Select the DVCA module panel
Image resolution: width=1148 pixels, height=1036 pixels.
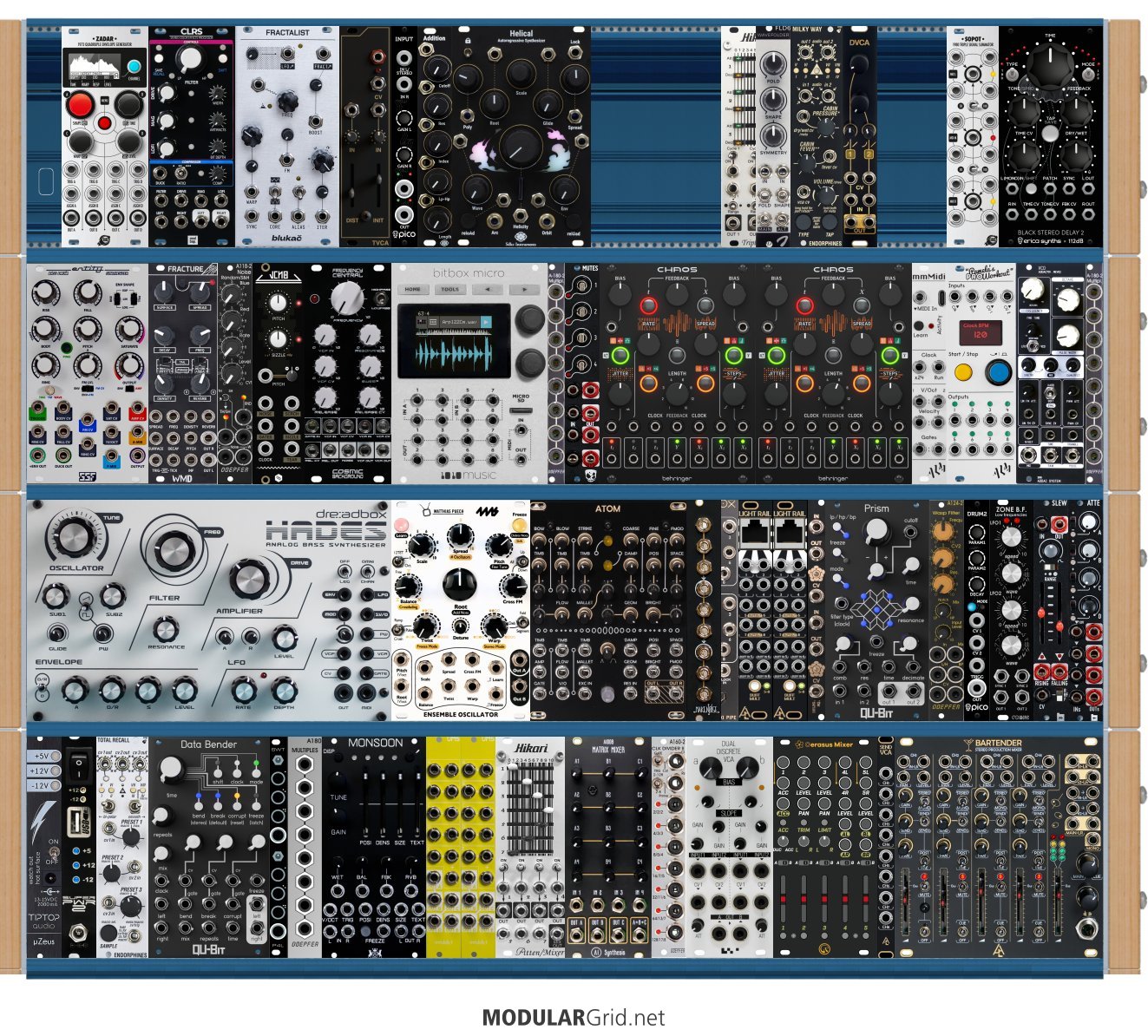pyautogui.click(x=859, y=136)
